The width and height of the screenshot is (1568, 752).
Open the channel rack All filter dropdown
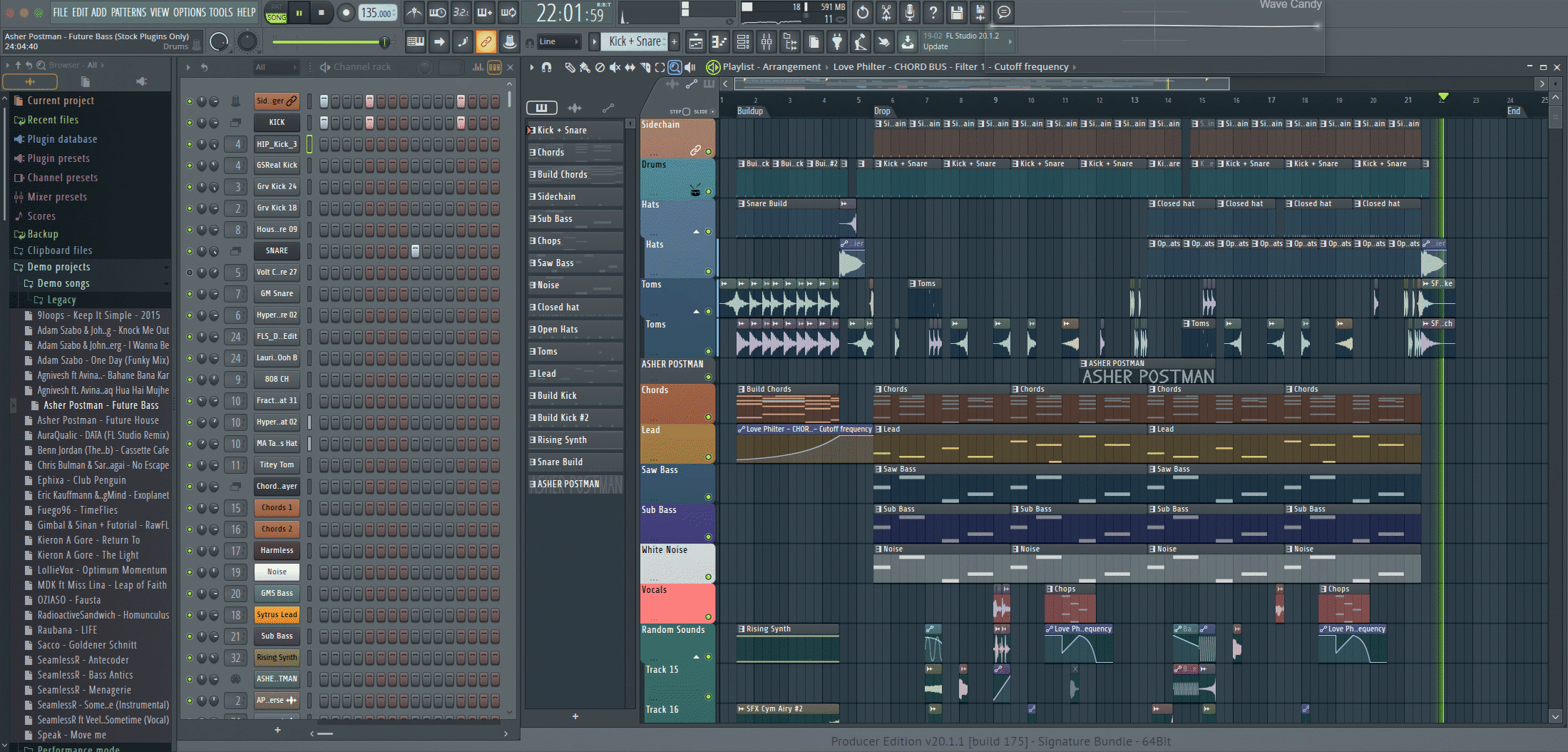click(x=276, y=67)
